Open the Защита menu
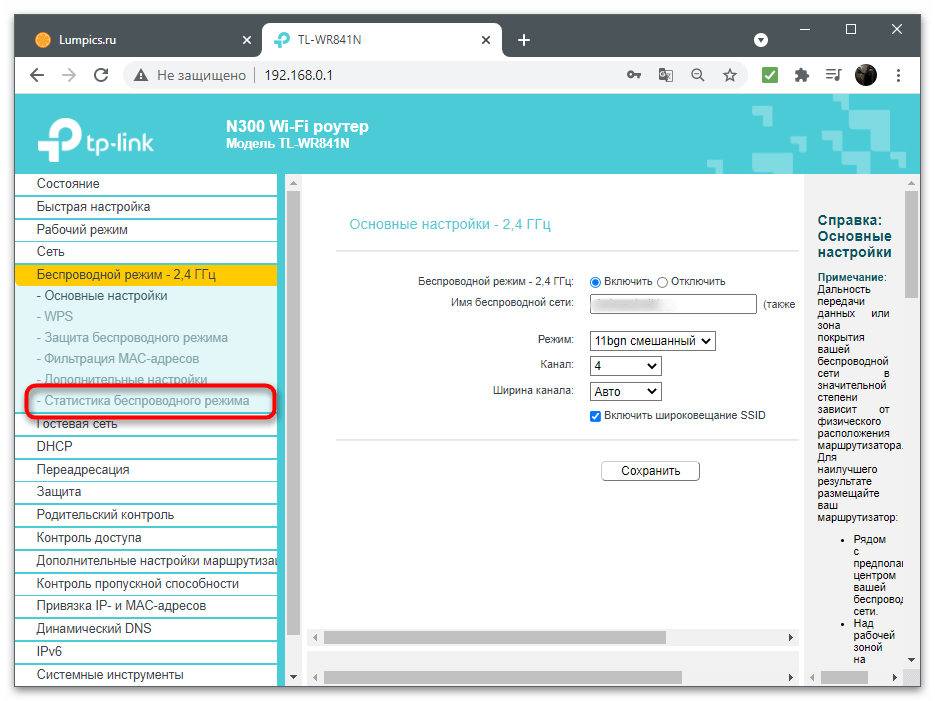Image resolution: width=935 pixels, height=701 pixels. 146,492
